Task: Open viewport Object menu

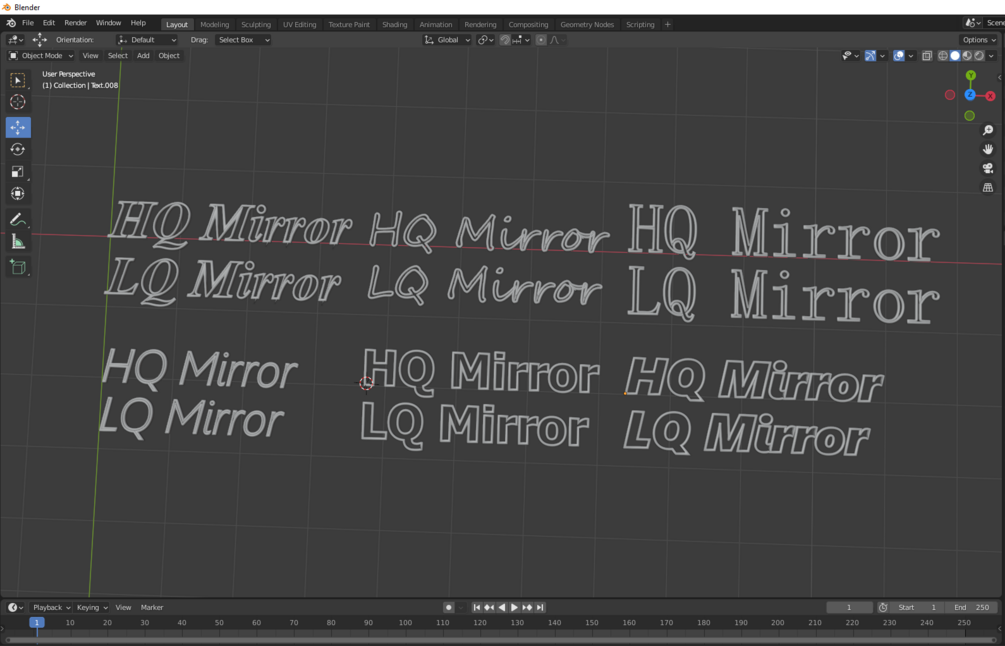Action: point(169,56)
